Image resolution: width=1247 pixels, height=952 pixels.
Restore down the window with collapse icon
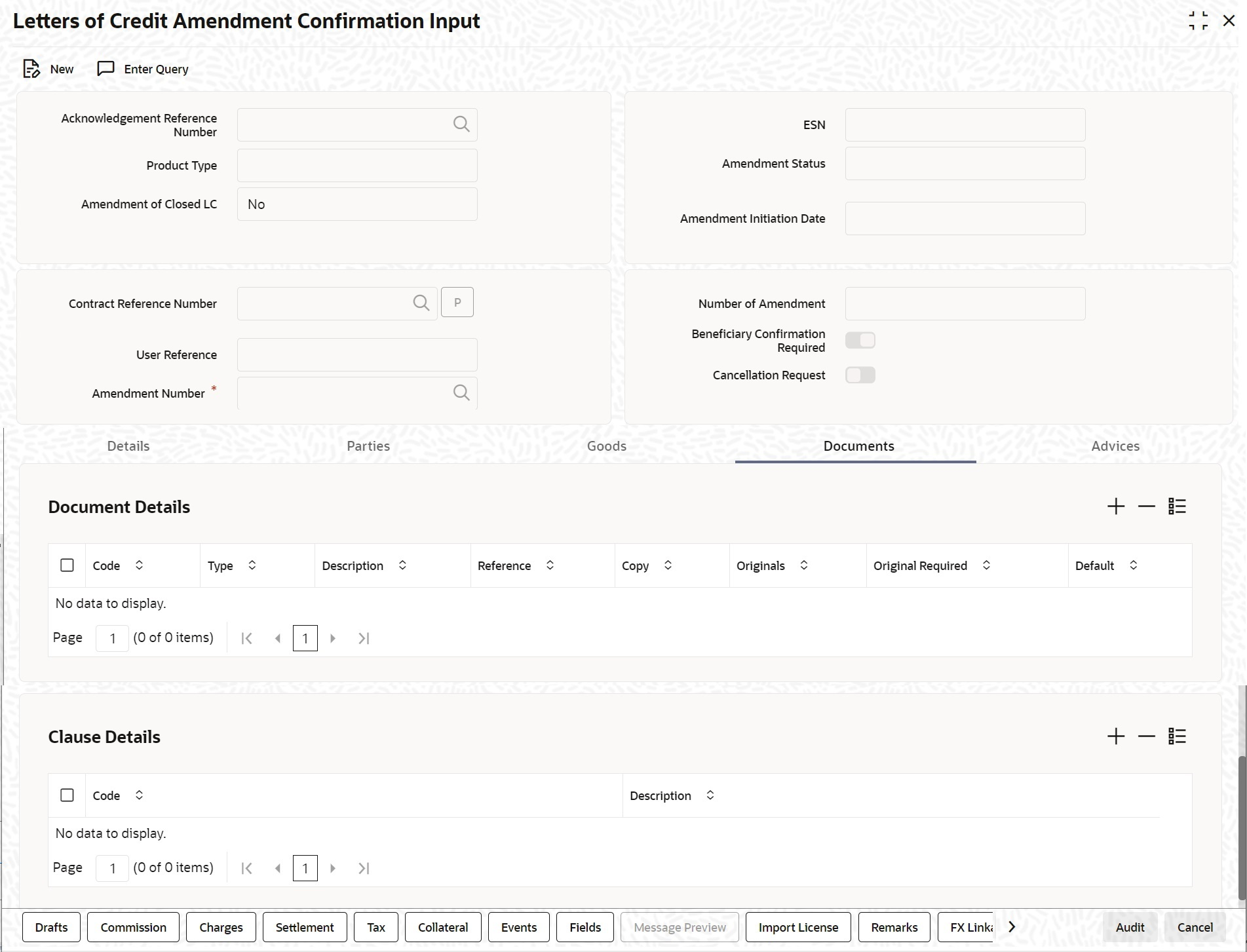1199,21
